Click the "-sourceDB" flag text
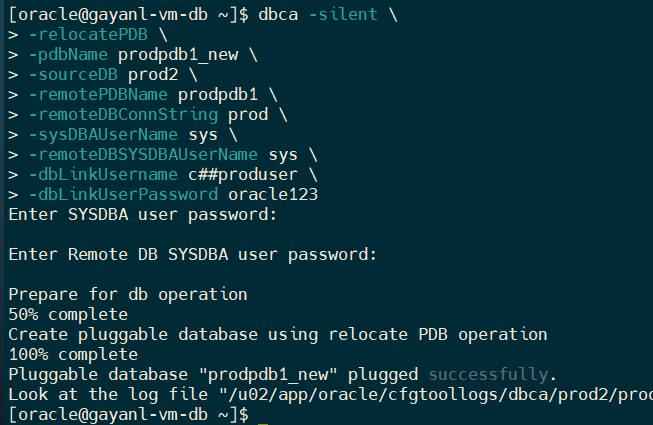 [72, 75]
